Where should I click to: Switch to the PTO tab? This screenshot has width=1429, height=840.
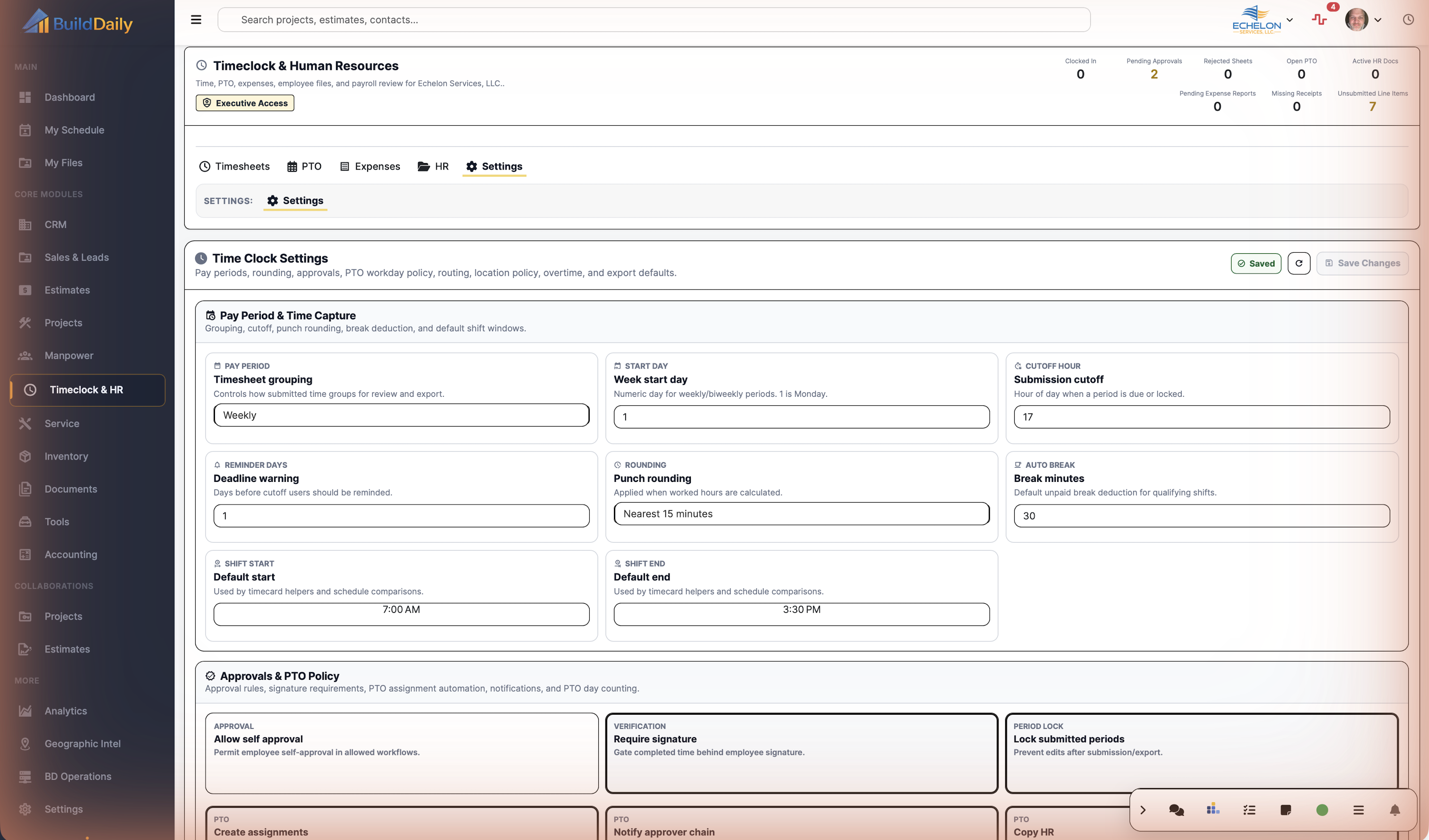tap(304, 167)
